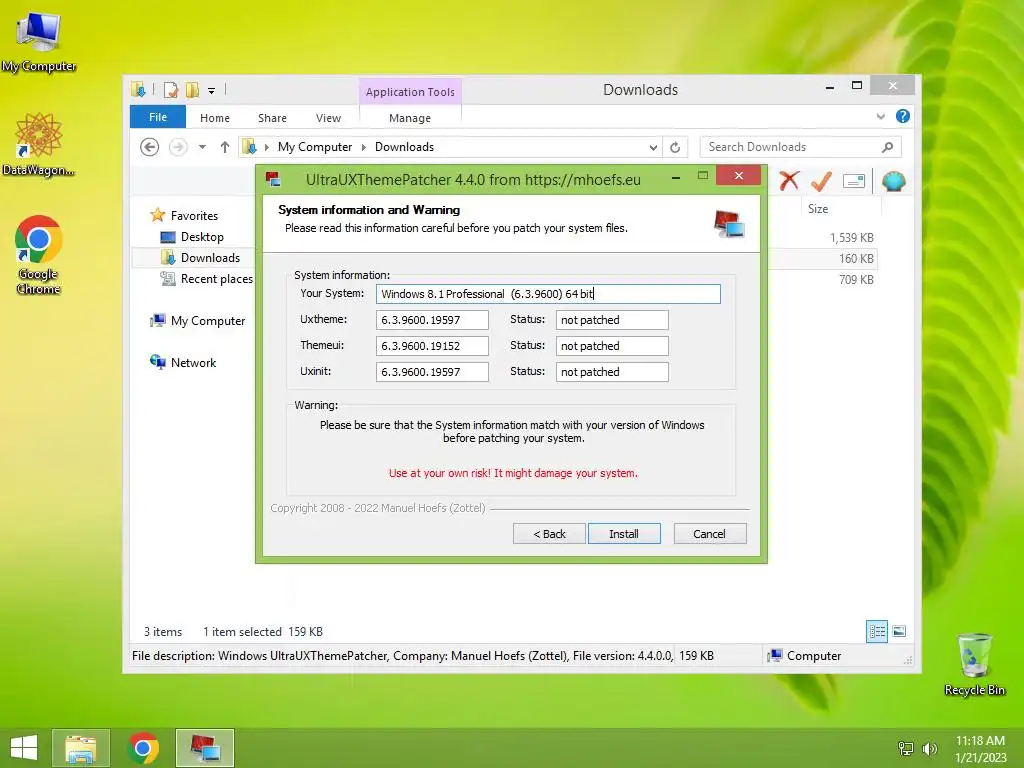
Task: Expand the ribbon with the chevron
Action: [880, 117]
